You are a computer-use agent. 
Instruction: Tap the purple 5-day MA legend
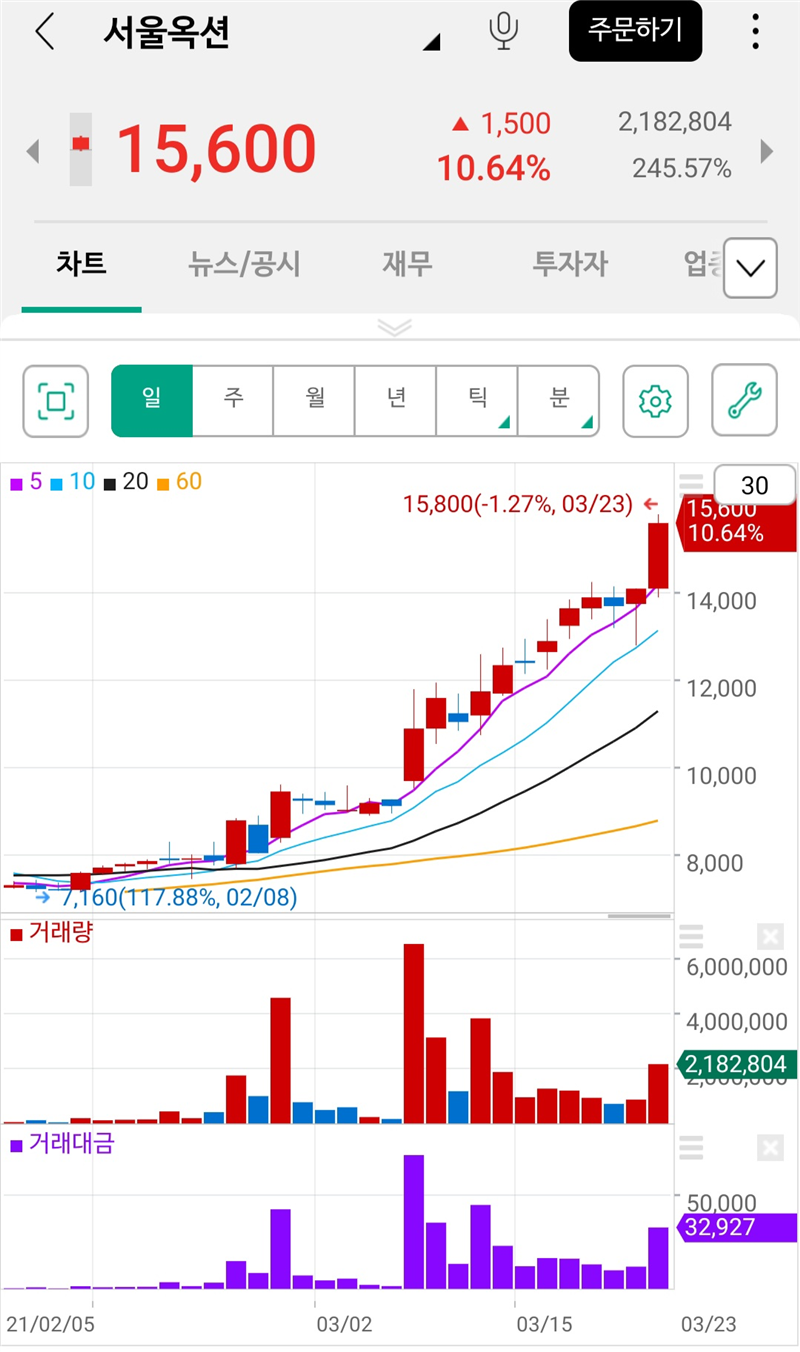(26, 482)
